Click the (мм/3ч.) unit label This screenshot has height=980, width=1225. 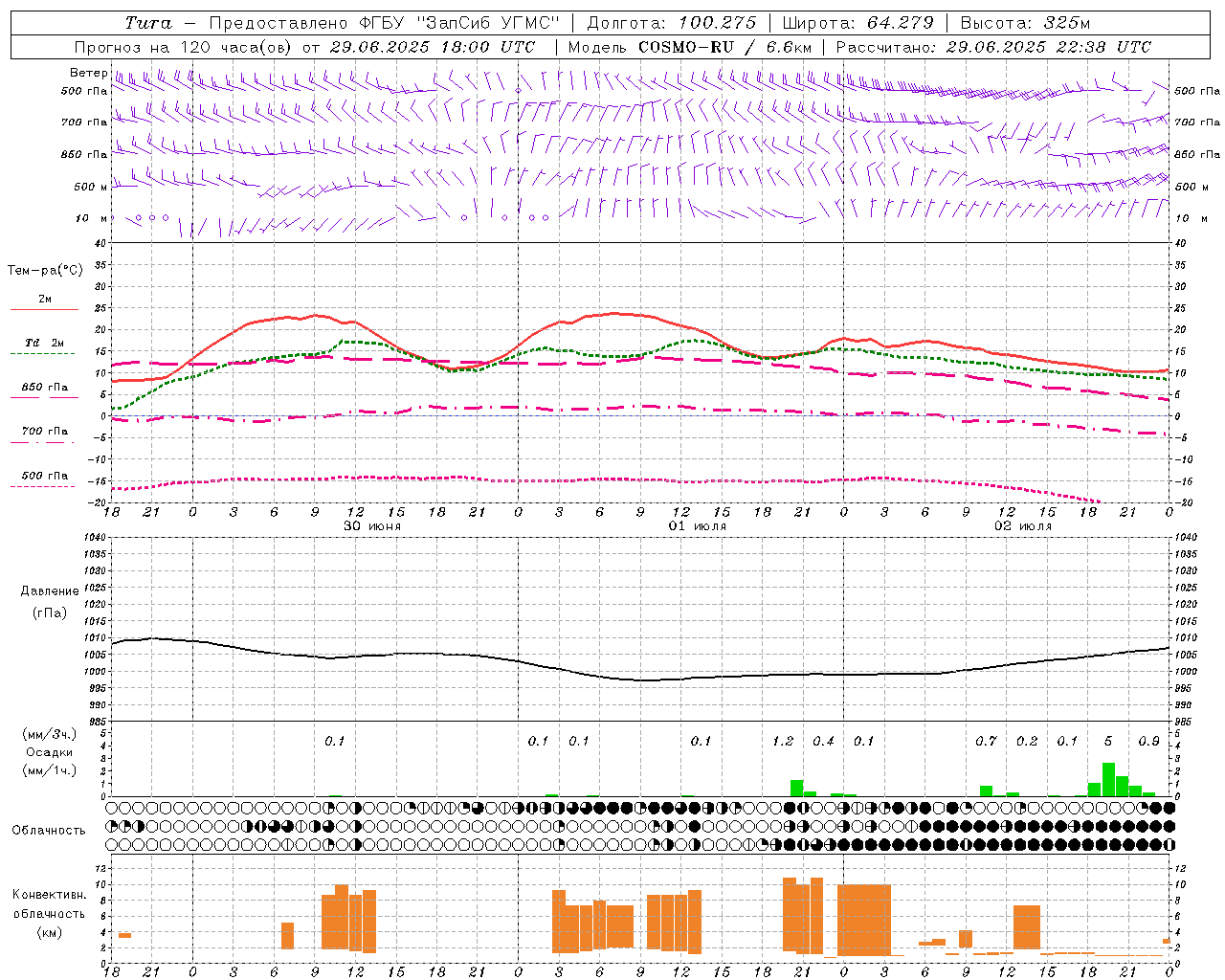49,734
